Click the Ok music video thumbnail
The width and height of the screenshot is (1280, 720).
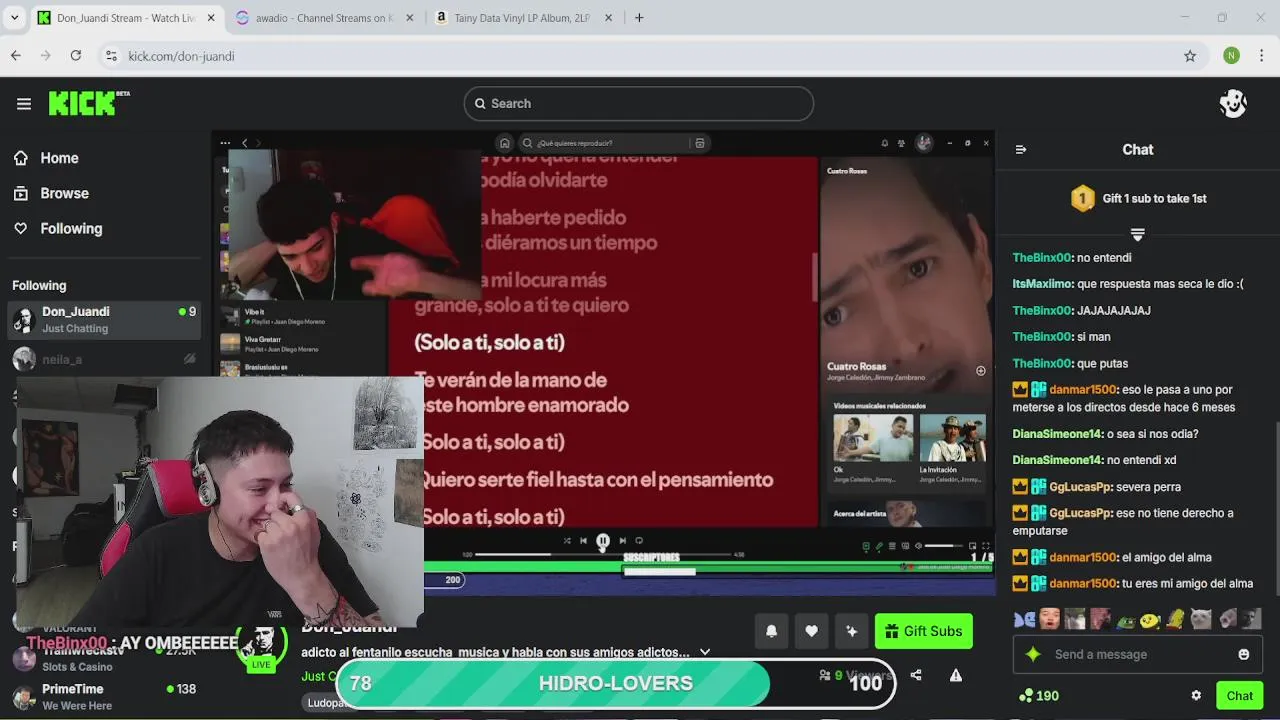(x=873, y=438)
